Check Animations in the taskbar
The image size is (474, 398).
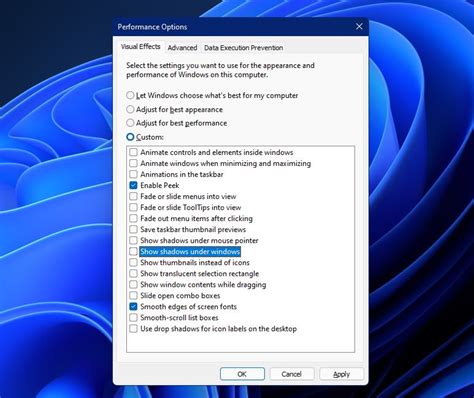133,174
